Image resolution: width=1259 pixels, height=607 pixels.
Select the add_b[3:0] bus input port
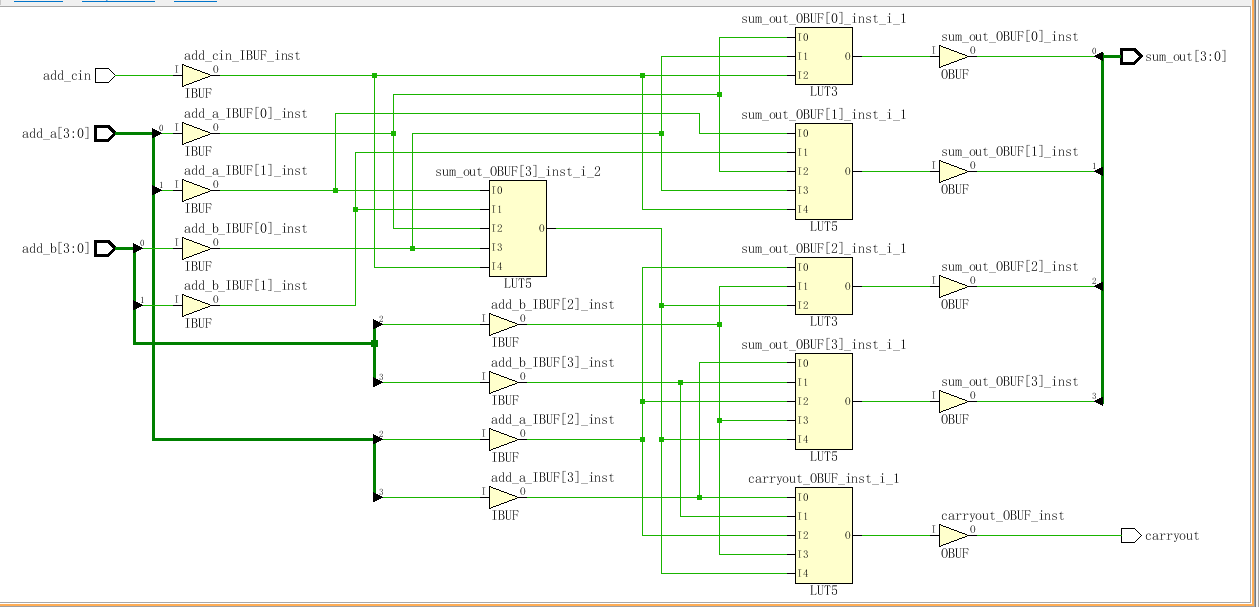coord(105,248)
